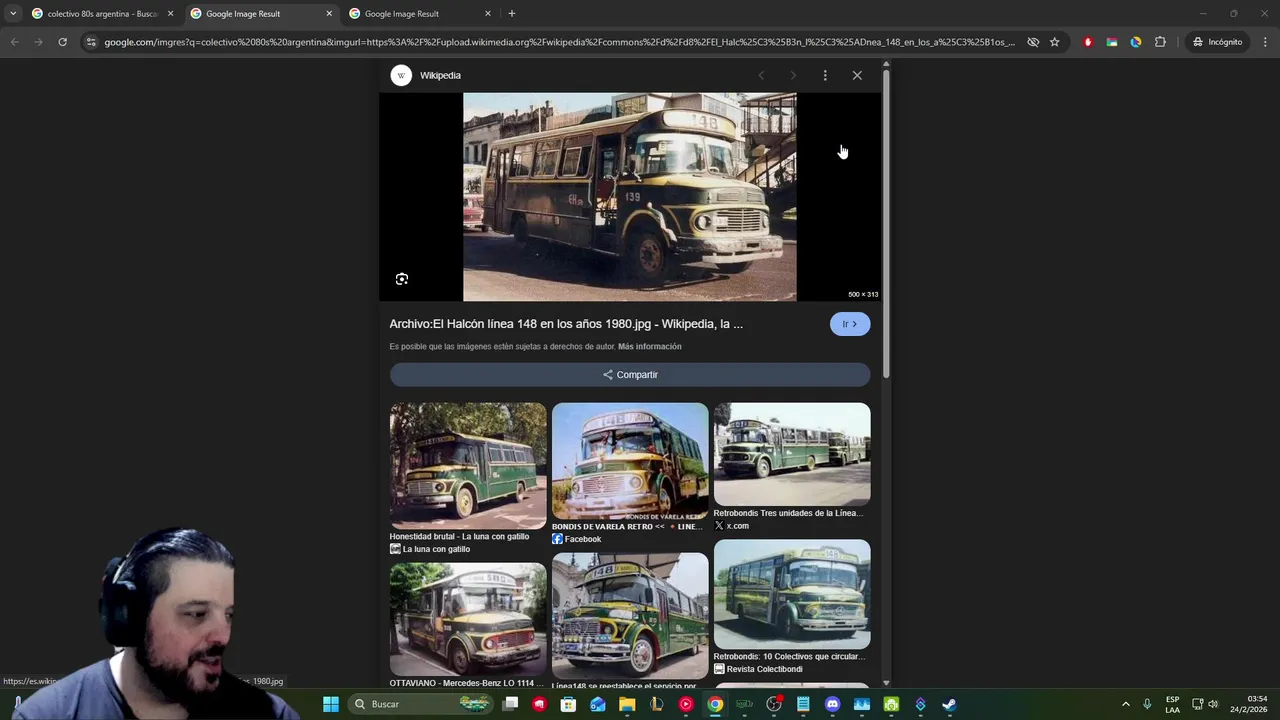Reload the current page

[x=62, y=42]
